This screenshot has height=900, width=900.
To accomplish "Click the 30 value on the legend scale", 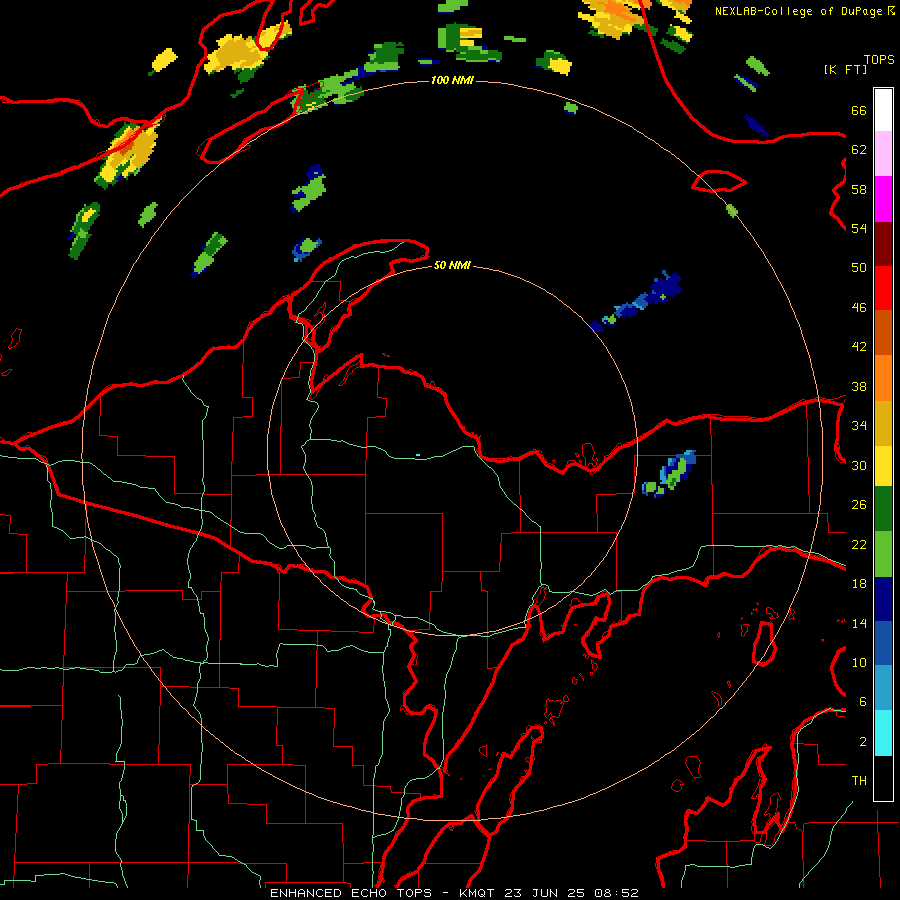I will 859,465.
